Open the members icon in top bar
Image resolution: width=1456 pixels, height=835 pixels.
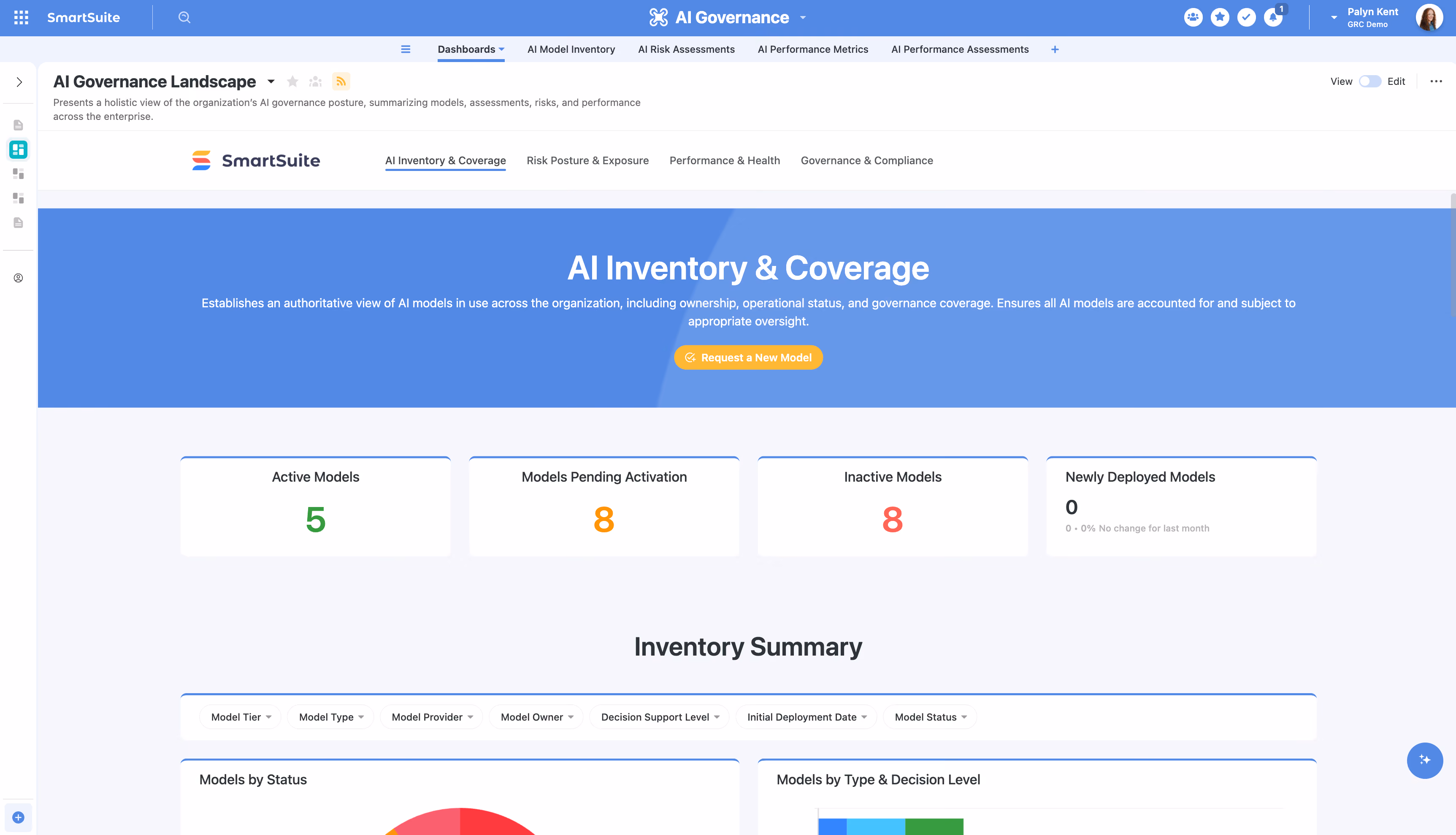[1193, 17]
